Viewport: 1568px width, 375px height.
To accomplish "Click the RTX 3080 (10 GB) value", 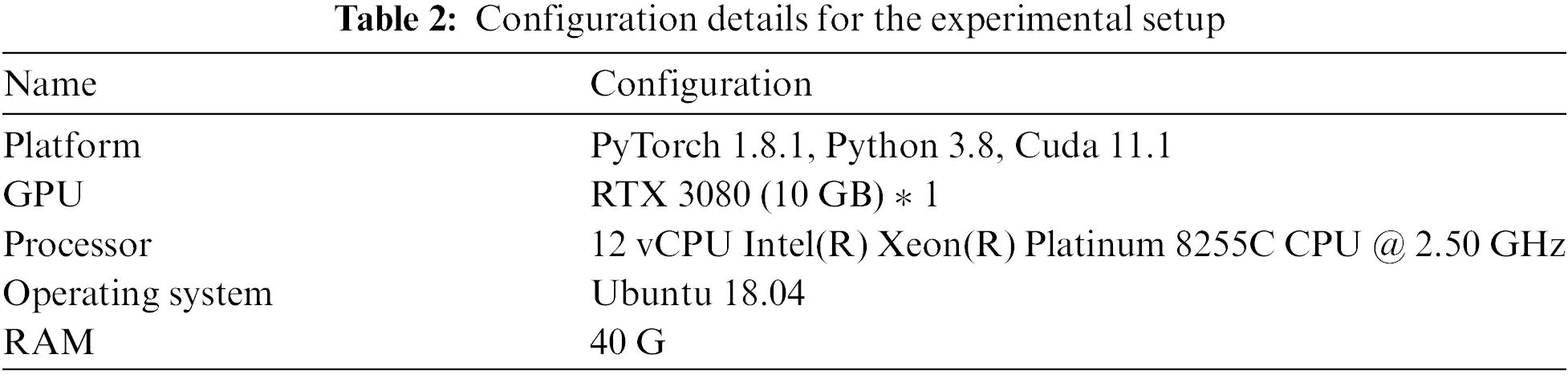I will 737,196.
